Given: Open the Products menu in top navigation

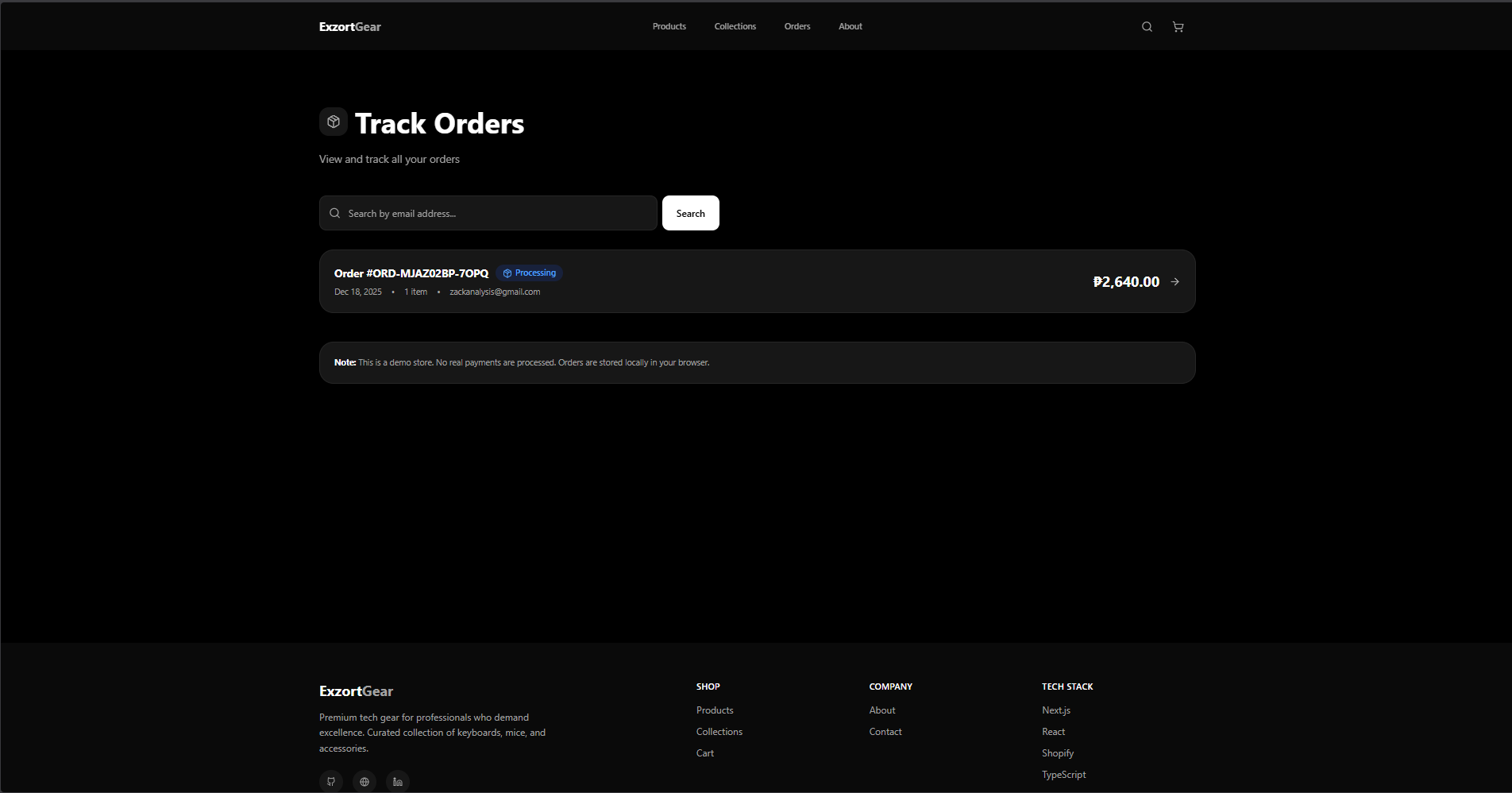Looking at the screenshot, I should (669, 27).
